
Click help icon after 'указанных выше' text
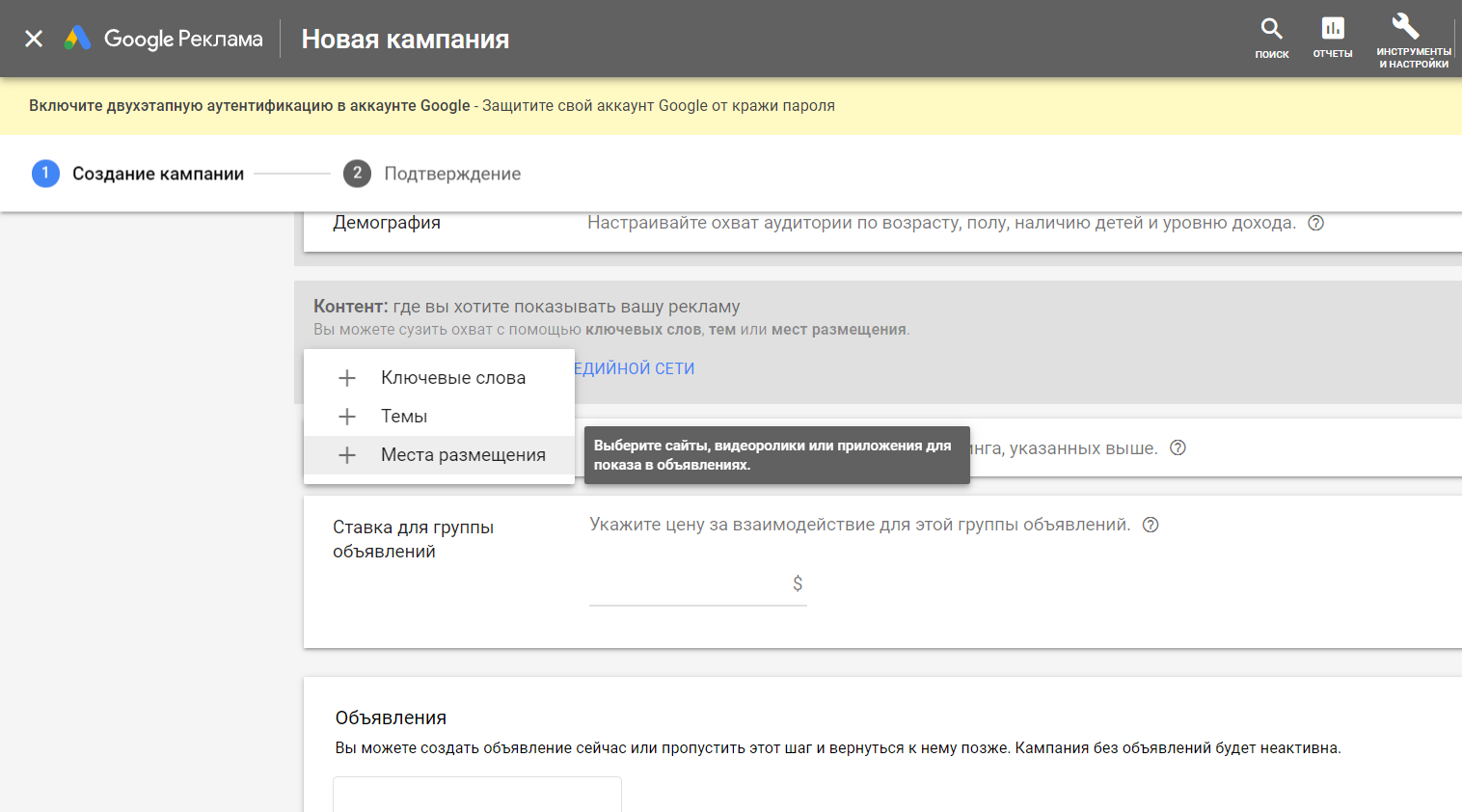1178,447
